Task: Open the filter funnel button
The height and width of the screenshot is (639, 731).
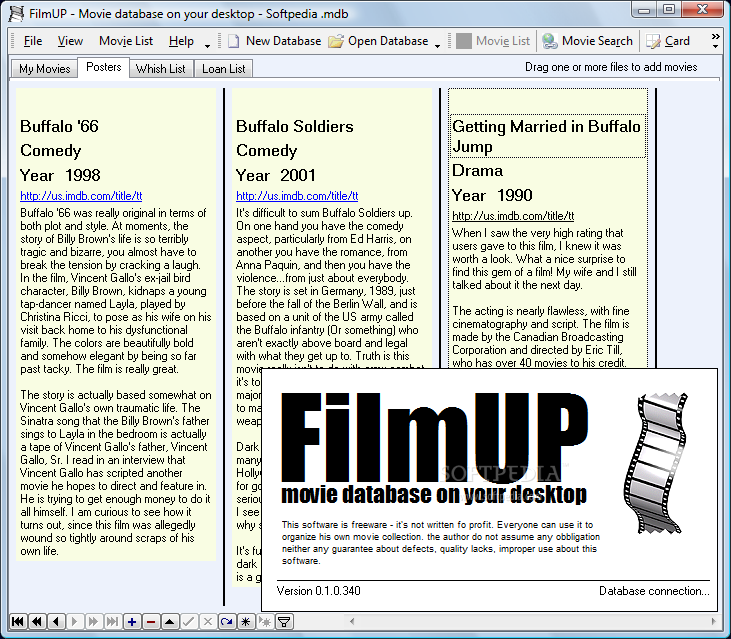Action: pyautogui.click(x=284, y=621)
